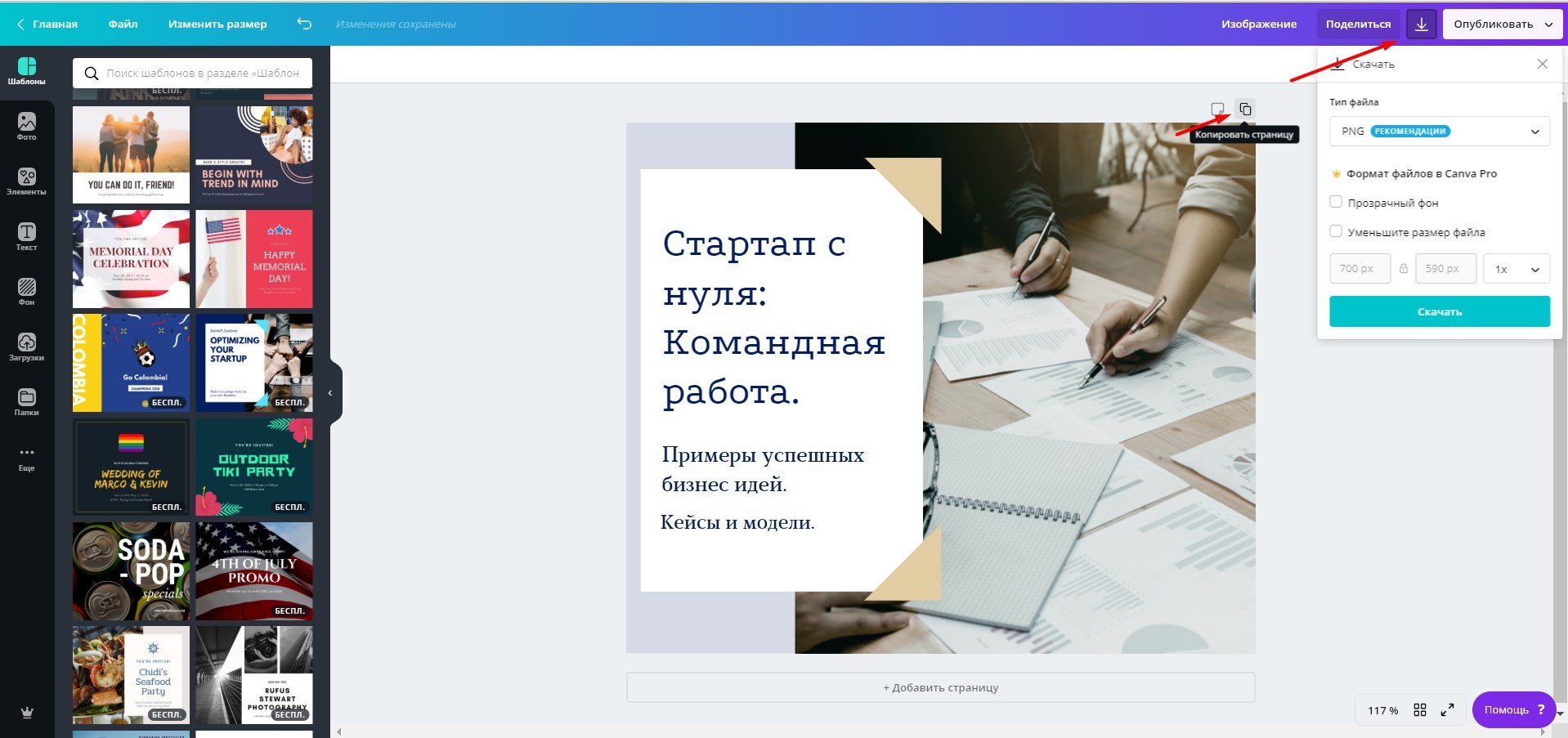Select the Optimizing Your Startup template
Image resolution: width=1568 pixels, height=738 pixels.
[x=254, y=363]
